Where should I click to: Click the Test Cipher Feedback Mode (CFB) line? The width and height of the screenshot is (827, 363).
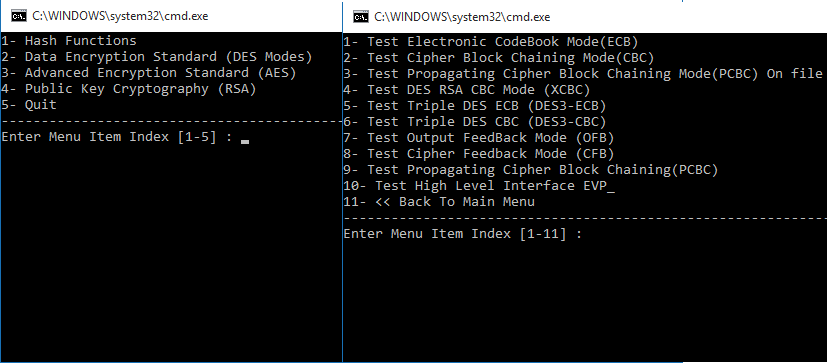pos(479,154)
